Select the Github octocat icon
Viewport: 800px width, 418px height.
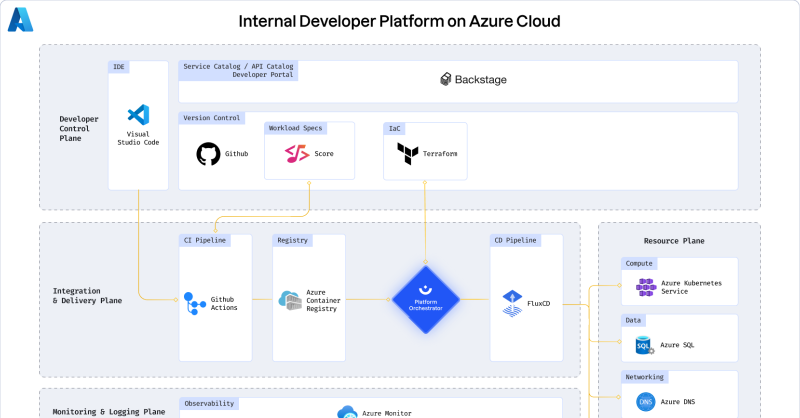[x=208, y=154]
